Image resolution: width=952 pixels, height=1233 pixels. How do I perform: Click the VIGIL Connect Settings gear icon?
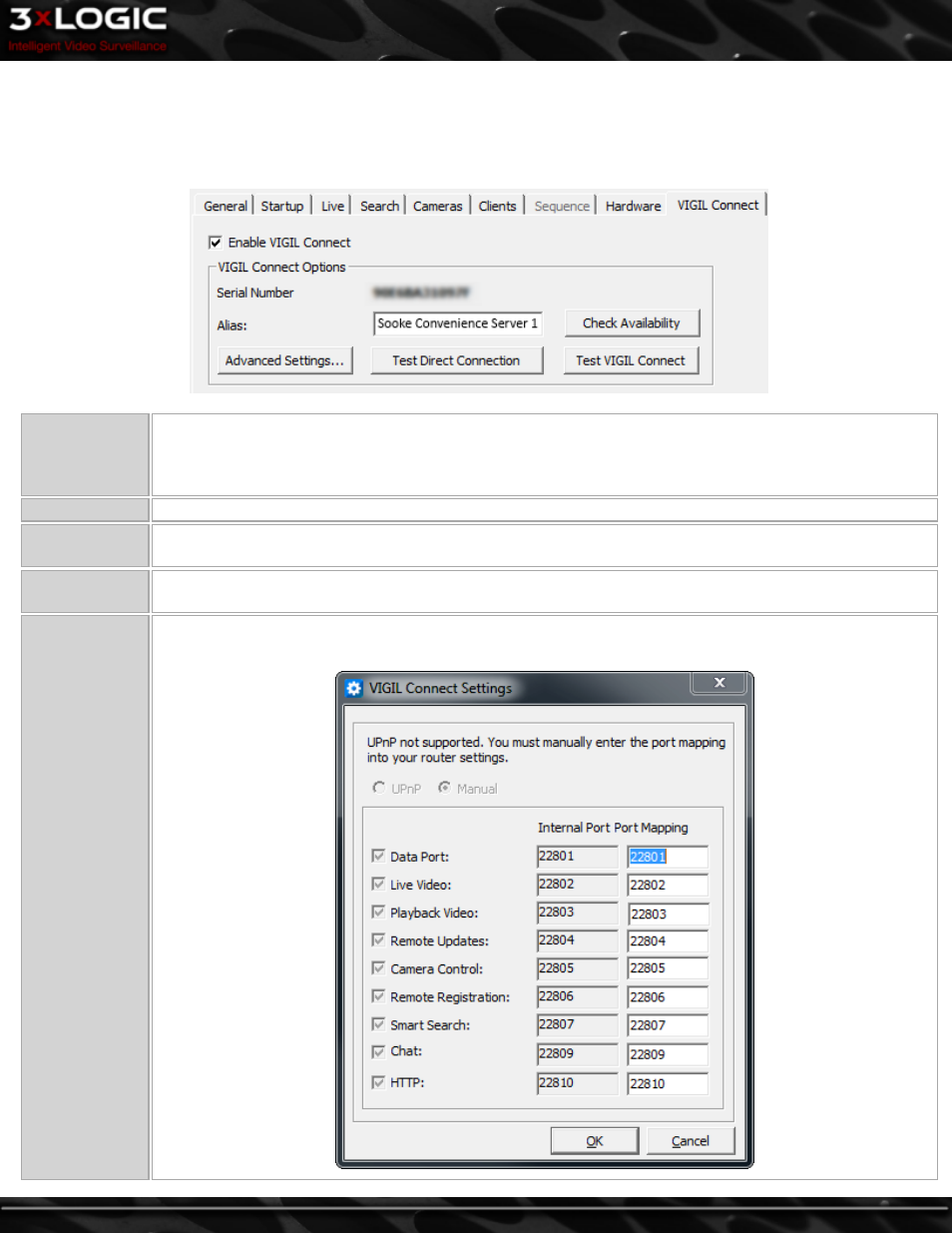pos(353,688)
